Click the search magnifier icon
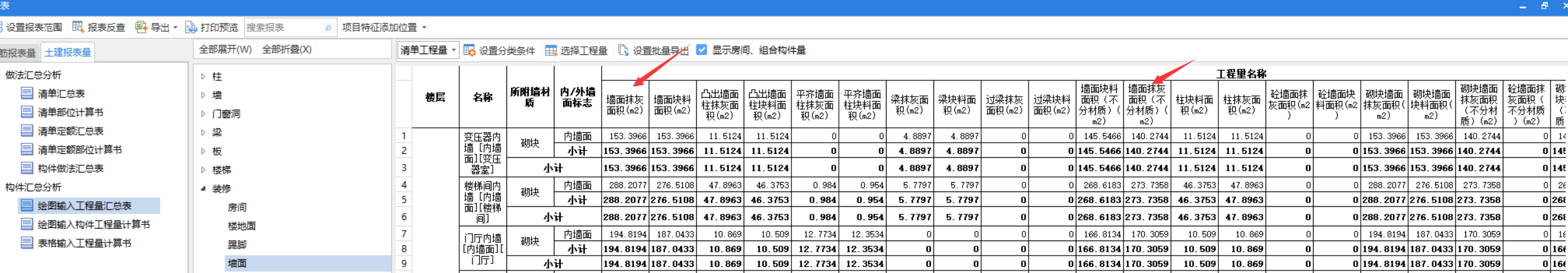 (329, 27)
